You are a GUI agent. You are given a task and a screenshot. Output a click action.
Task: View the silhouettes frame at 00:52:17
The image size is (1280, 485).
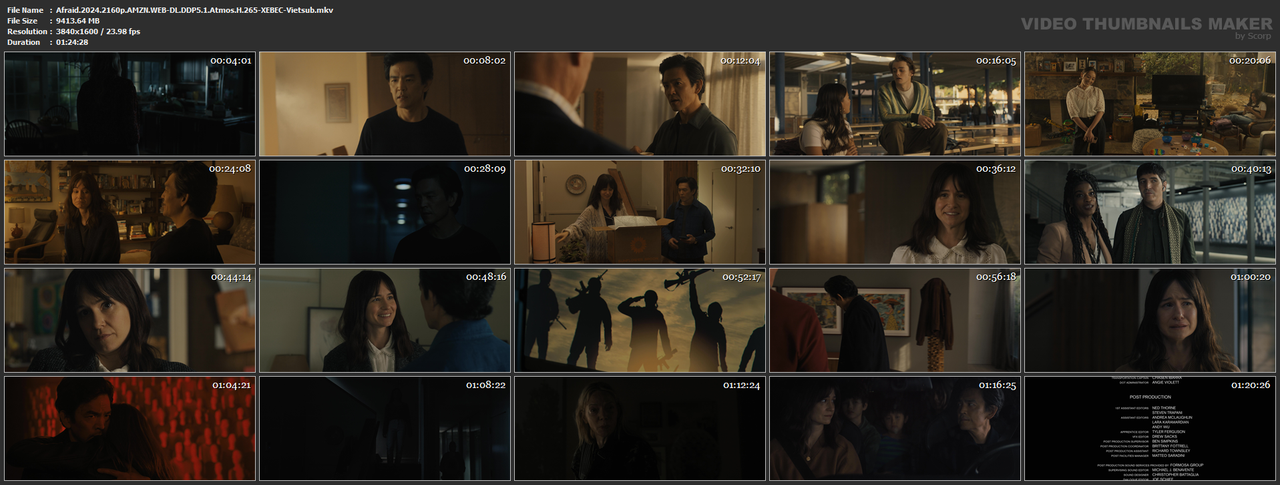640,320
